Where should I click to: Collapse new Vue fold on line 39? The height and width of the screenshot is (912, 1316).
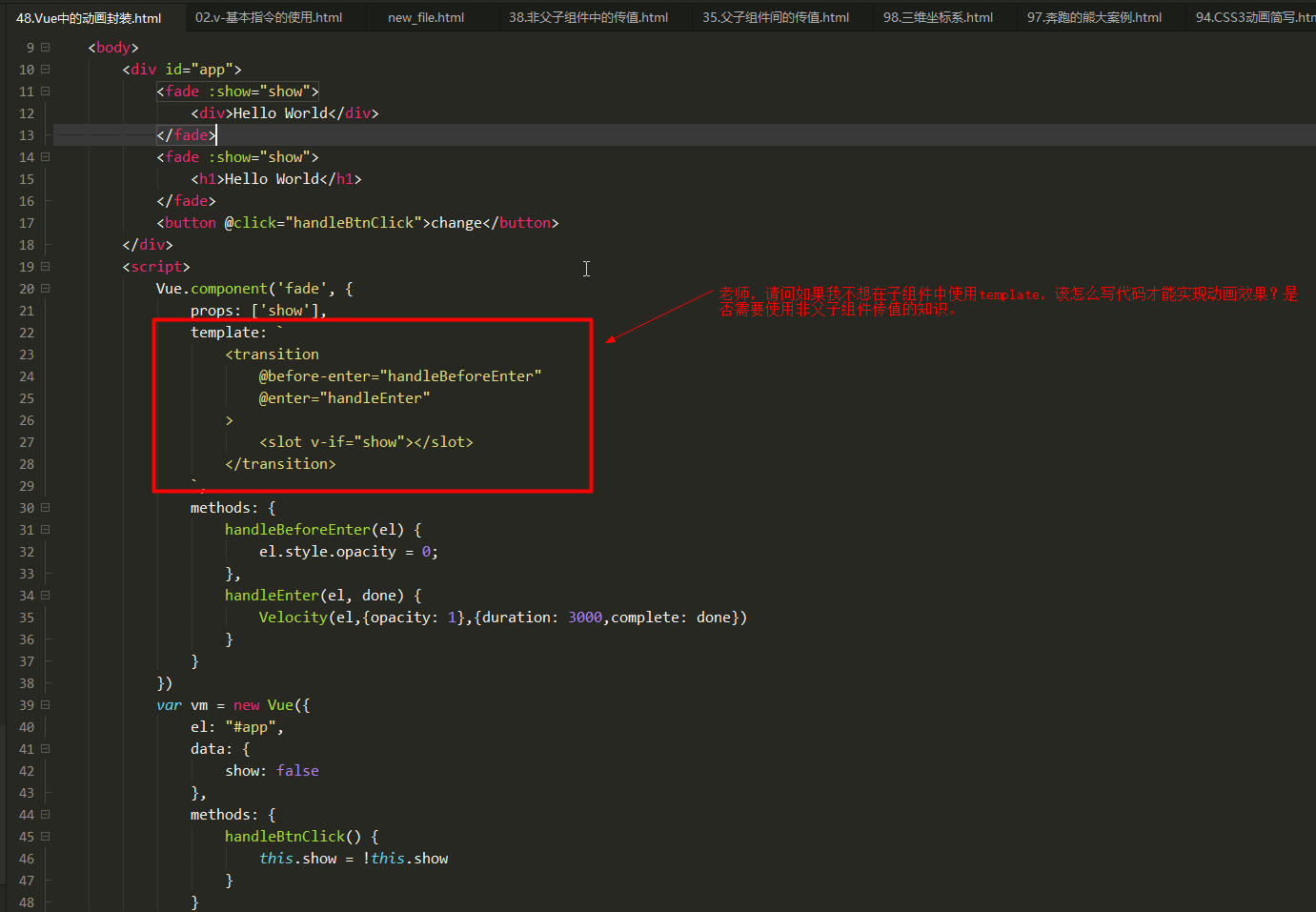(45, 704)
